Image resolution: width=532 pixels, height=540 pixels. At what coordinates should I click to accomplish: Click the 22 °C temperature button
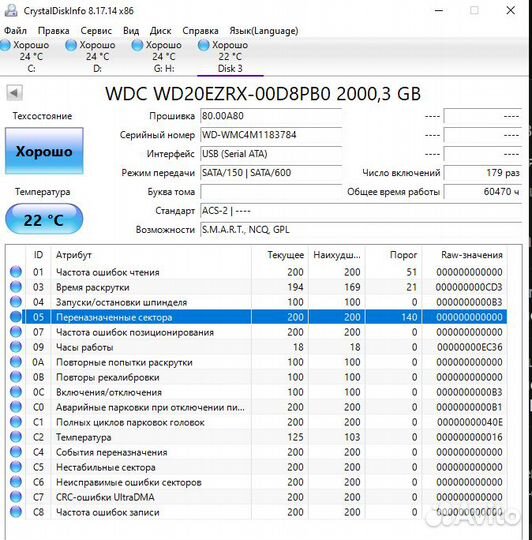click(44, 219)
